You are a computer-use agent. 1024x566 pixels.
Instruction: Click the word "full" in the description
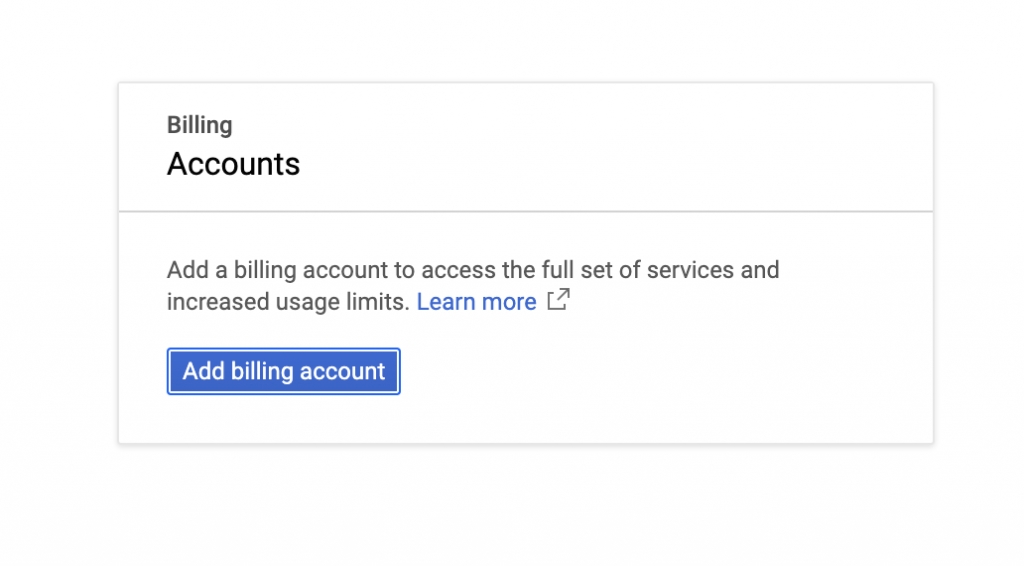(x=558, y=270)
